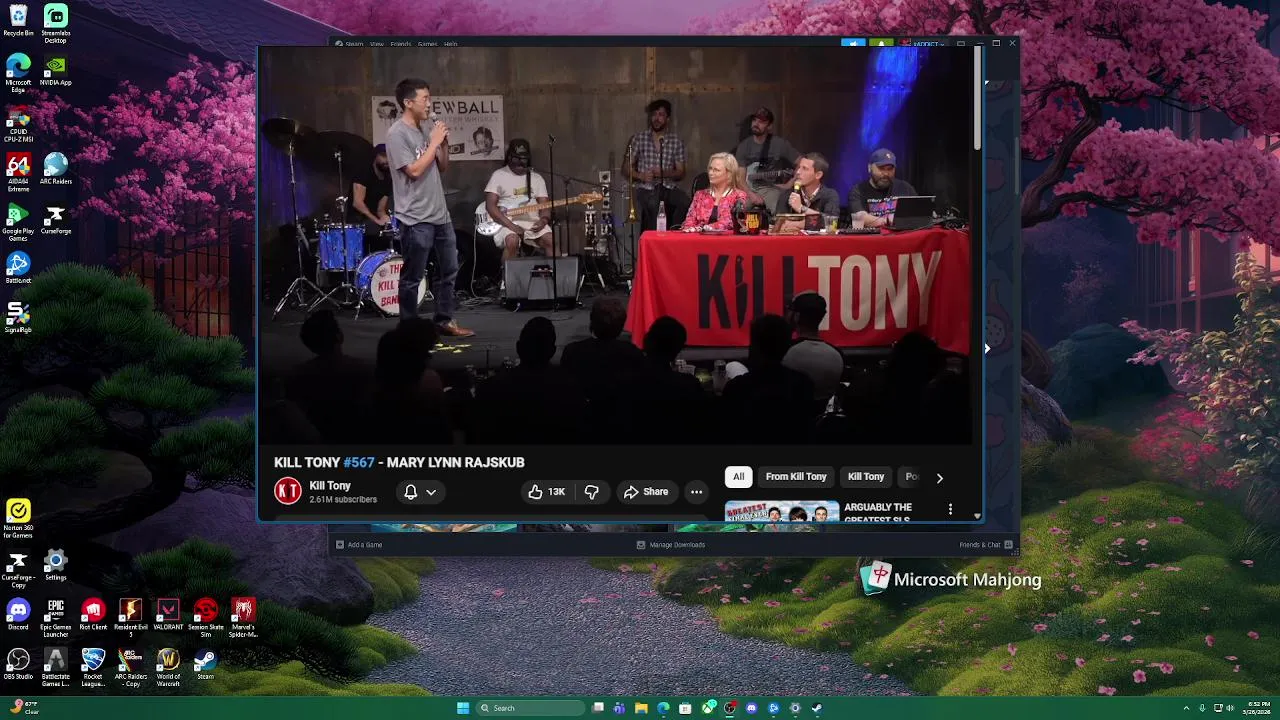Open the Session Skate Sim shortcut
This screenshot has height=720, width=1280.
coord(206,618)
